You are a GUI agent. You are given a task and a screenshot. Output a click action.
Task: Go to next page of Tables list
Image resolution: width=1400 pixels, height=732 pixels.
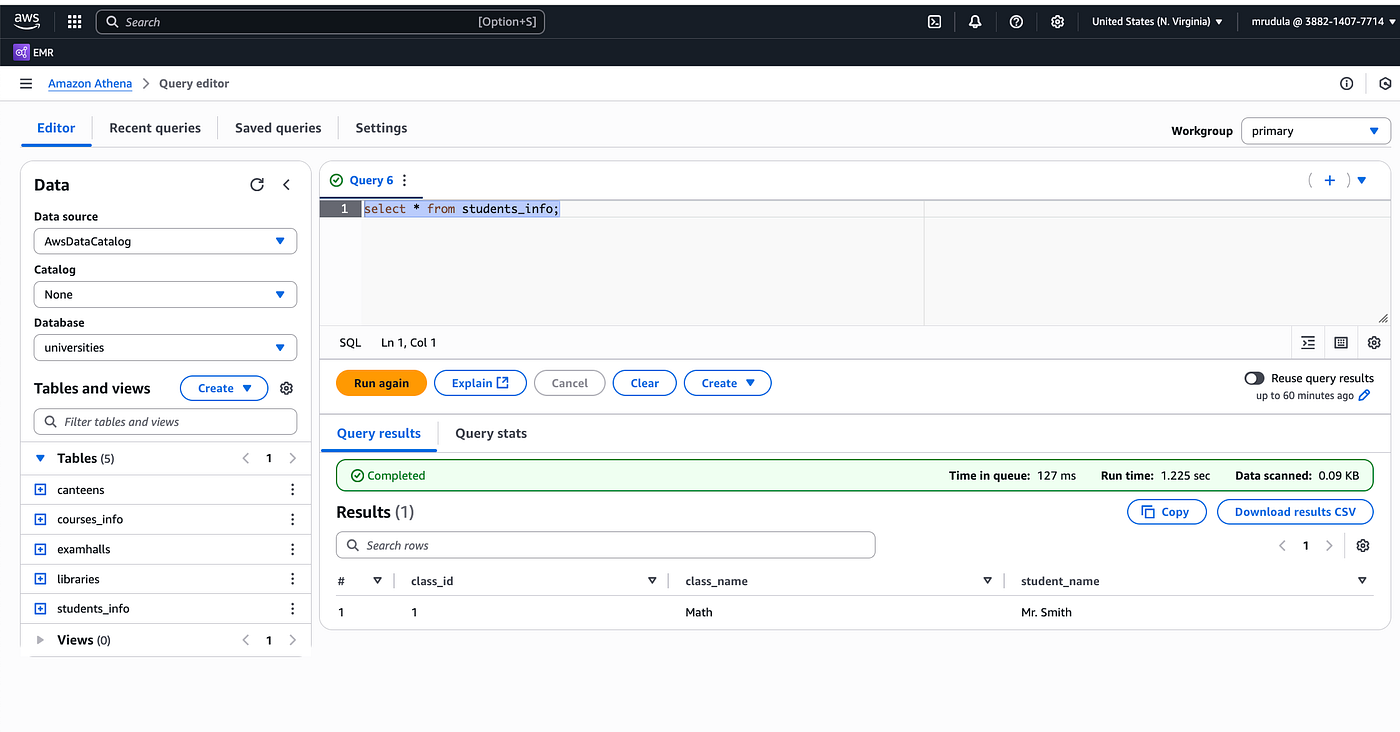pyautogui.click(x=292, y=458)
